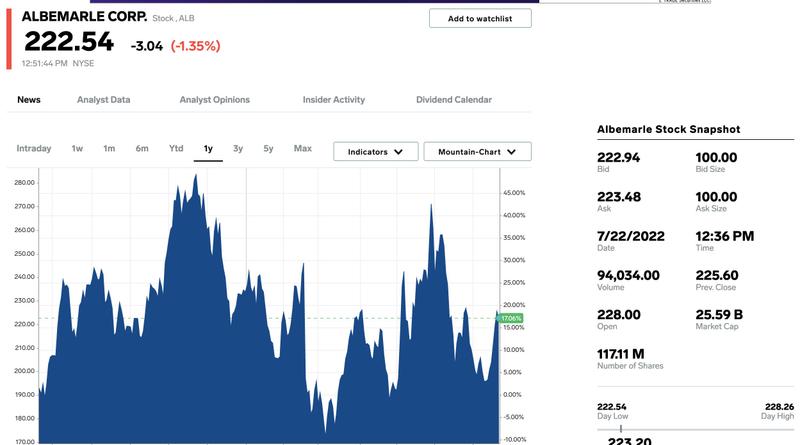
Task: Click the green 17.06% chart marker
Action: pos(511,318)
